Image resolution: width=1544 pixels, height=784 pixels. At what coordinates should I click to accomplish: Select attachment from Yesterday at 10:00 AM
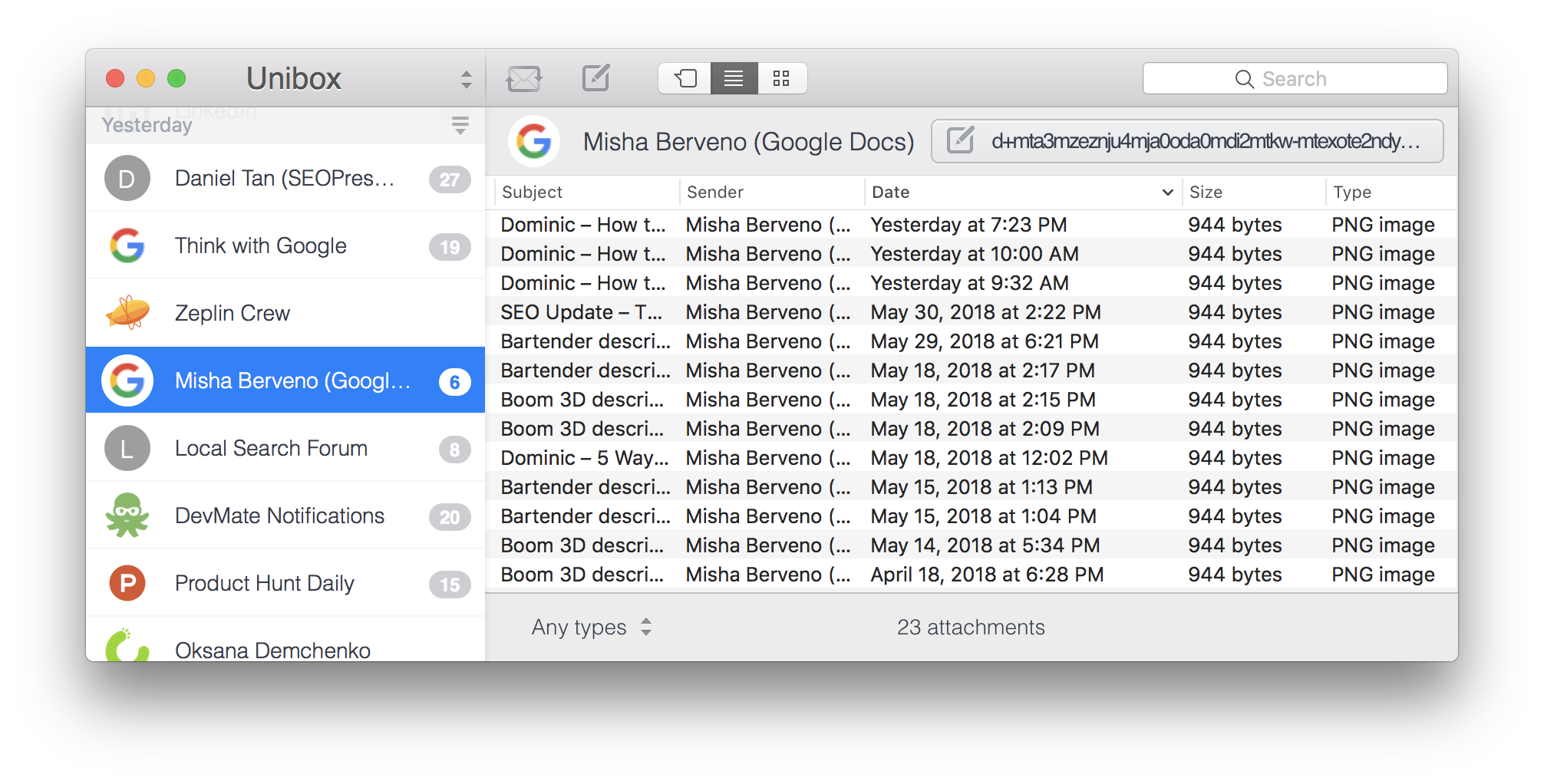[972, 254]
